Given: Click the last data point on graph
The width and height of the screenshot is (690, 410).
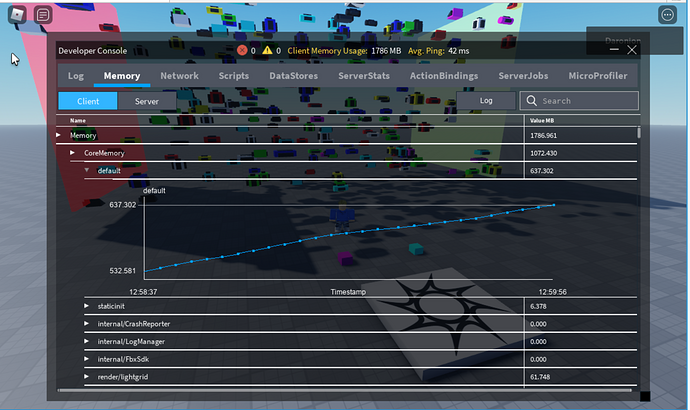Looking at the screenshot, I should (x=554, y=205).
